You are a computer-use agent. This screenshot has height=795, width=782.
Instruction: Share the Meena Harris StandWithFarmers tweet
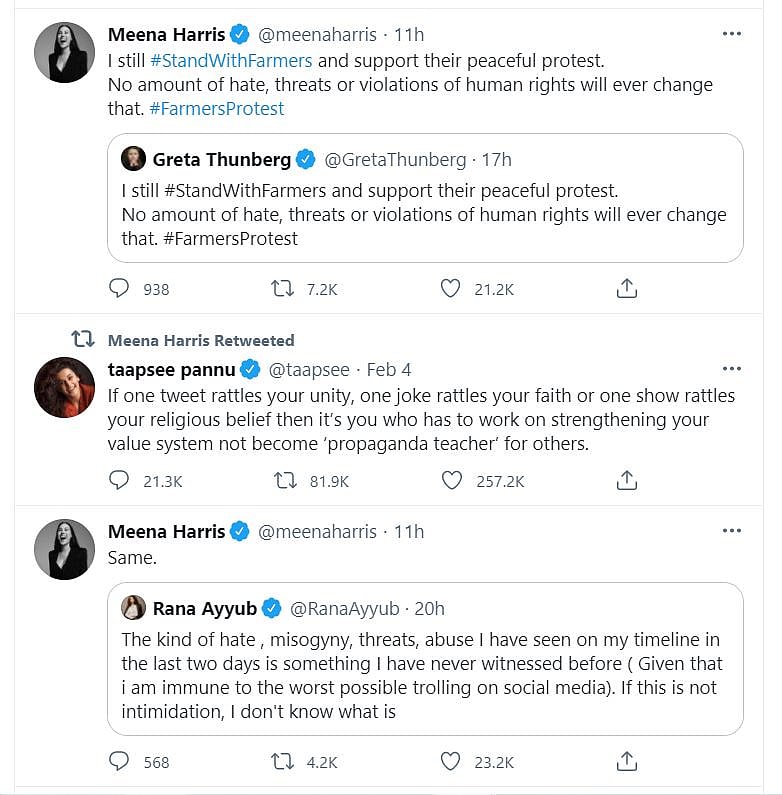tap(626, 289)
